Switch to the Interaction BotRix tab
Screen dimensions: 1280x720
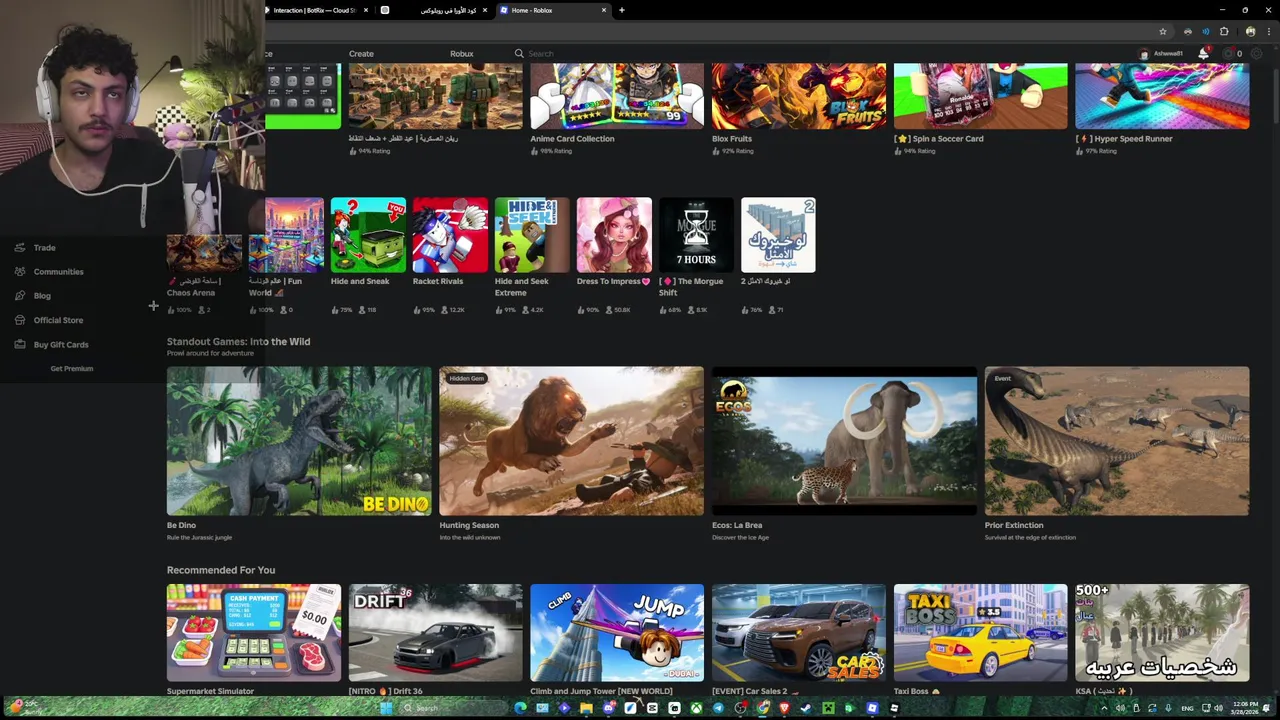tap(313, 10)
